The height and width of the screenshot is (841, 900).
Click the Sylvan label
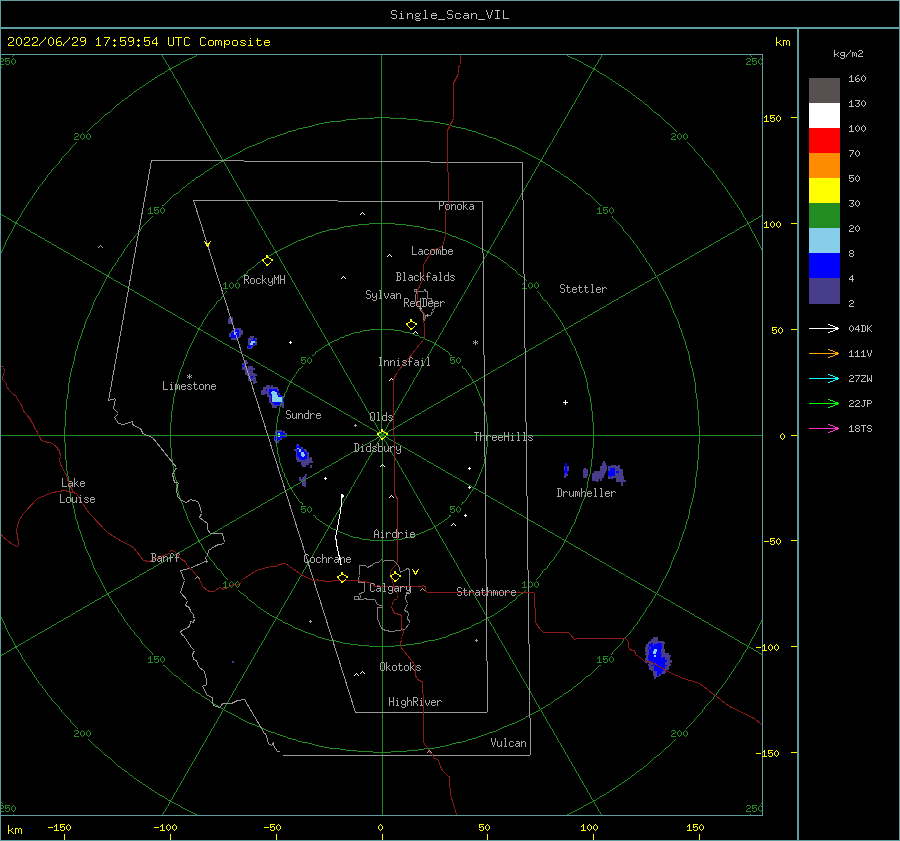(383, 295)
